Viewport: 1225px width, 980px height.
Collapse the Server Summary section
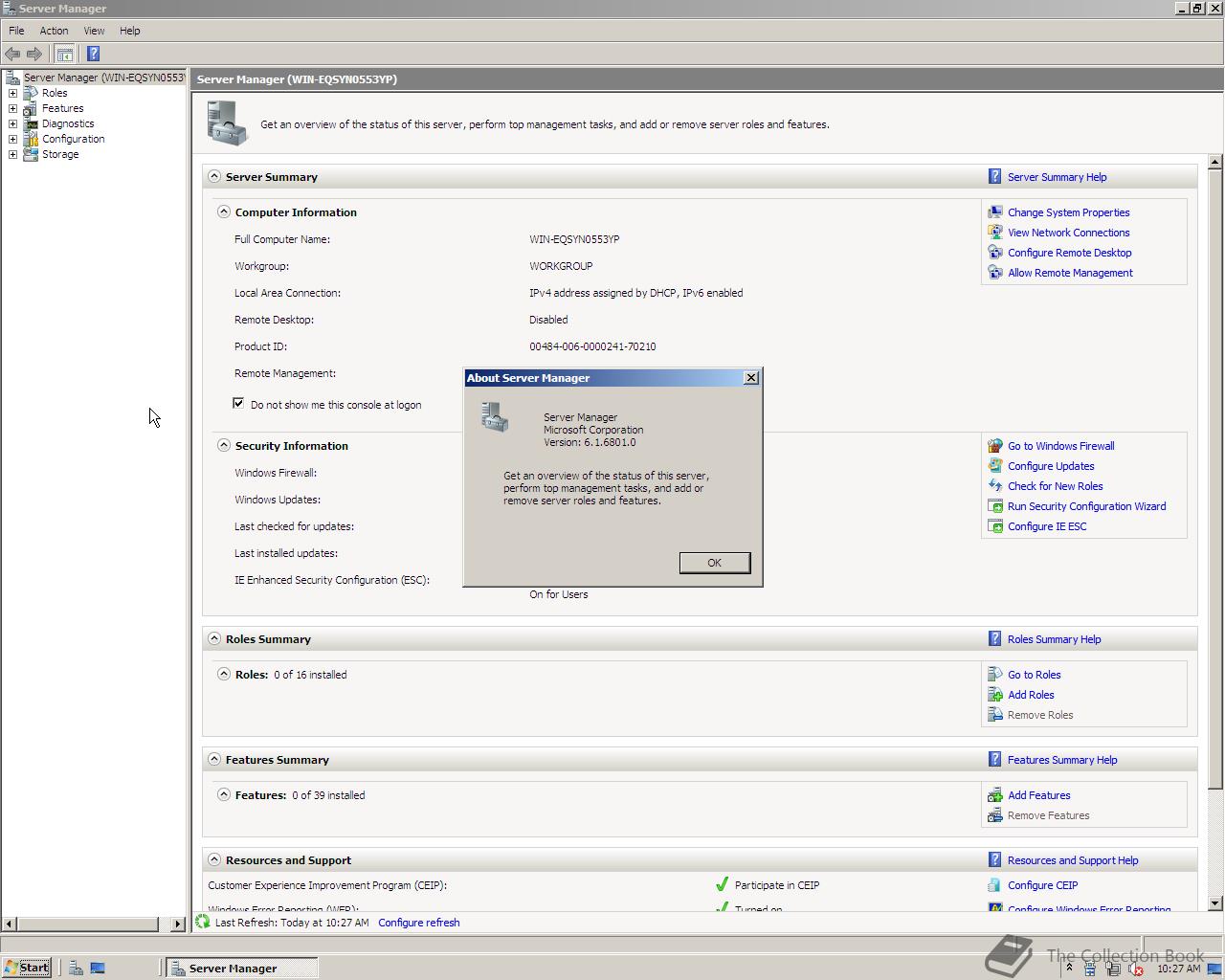pos(214,176)
